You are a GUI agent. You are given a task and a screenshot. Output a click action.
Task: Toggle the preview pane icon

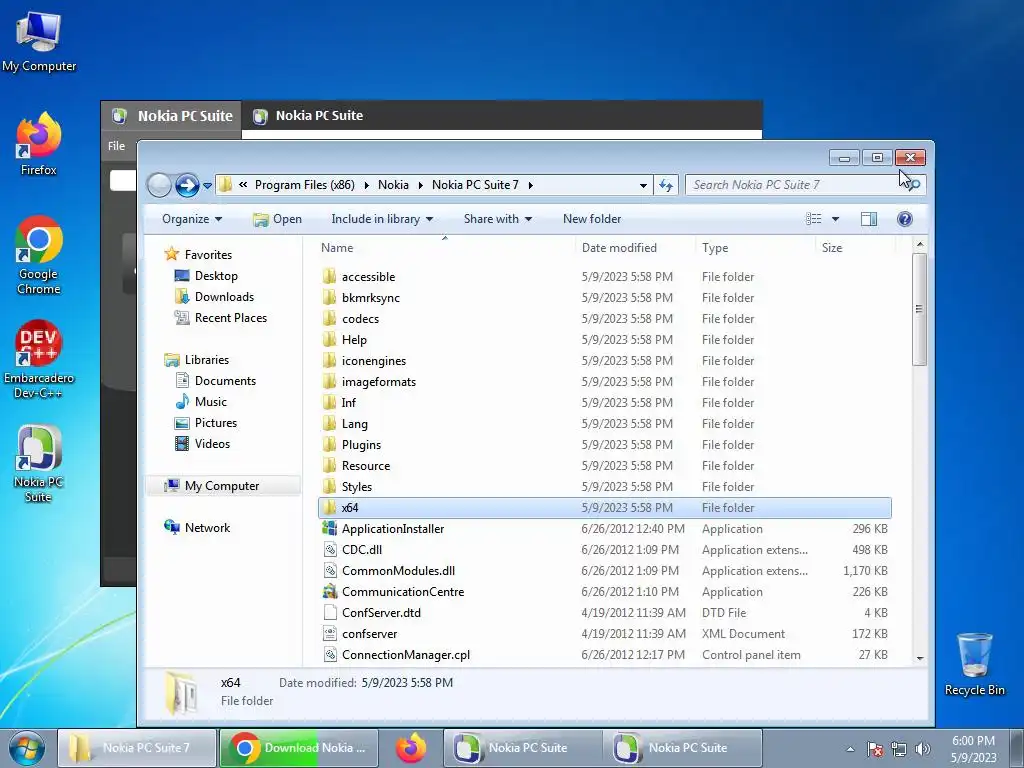click(869, 219)
